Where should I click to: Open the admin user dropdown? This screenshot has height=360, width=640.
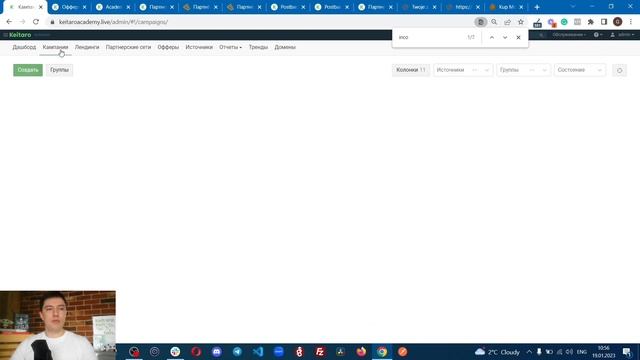tap(622, 35)
